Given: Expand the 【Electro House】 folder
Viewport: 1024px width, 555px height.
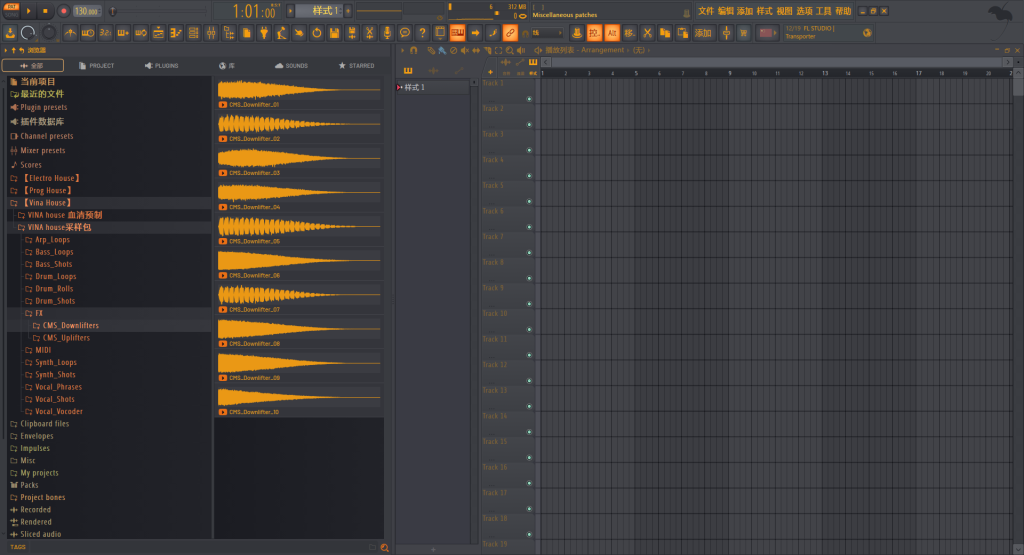Looking at the screenshot, I should pyautogui.click(x=51, y=178).
